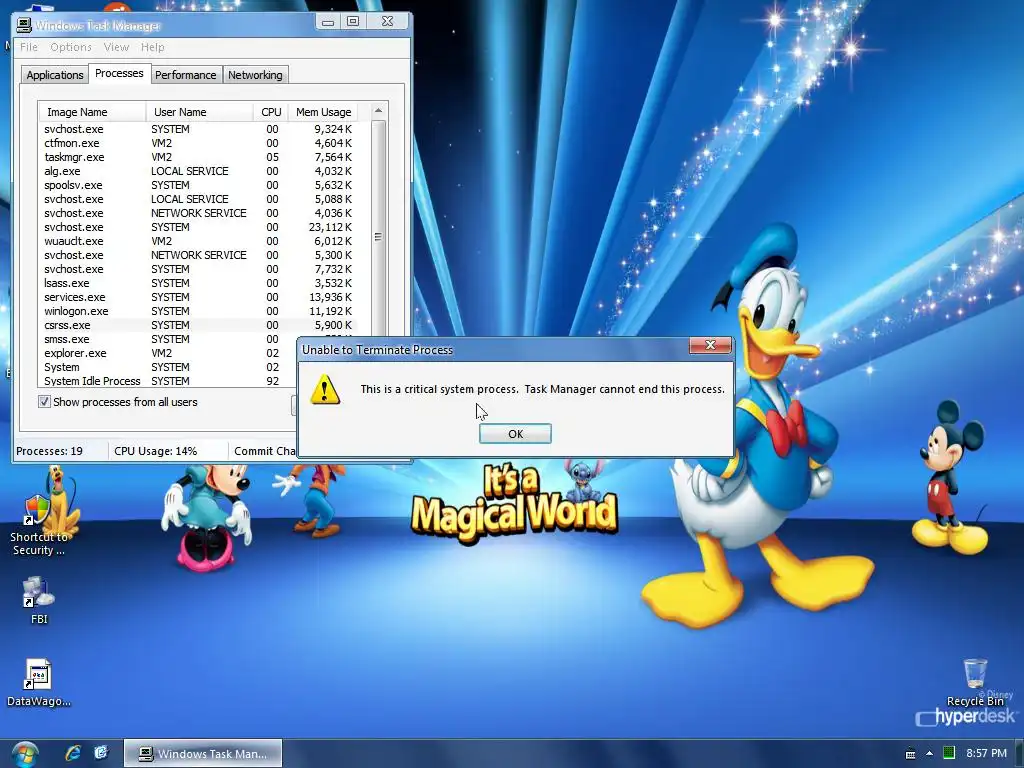Close the Unable to Terminate Process dialog
Viewport: 1024px width, 768px height.
point(711,345)
